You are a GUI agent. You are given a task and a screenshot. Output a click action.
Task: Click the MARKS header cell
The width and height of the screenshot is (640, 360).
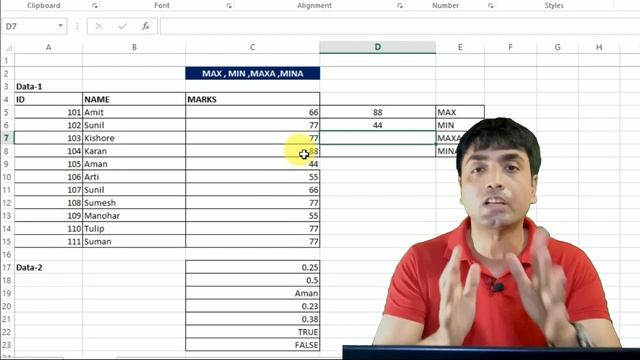[x=253, y=100]
